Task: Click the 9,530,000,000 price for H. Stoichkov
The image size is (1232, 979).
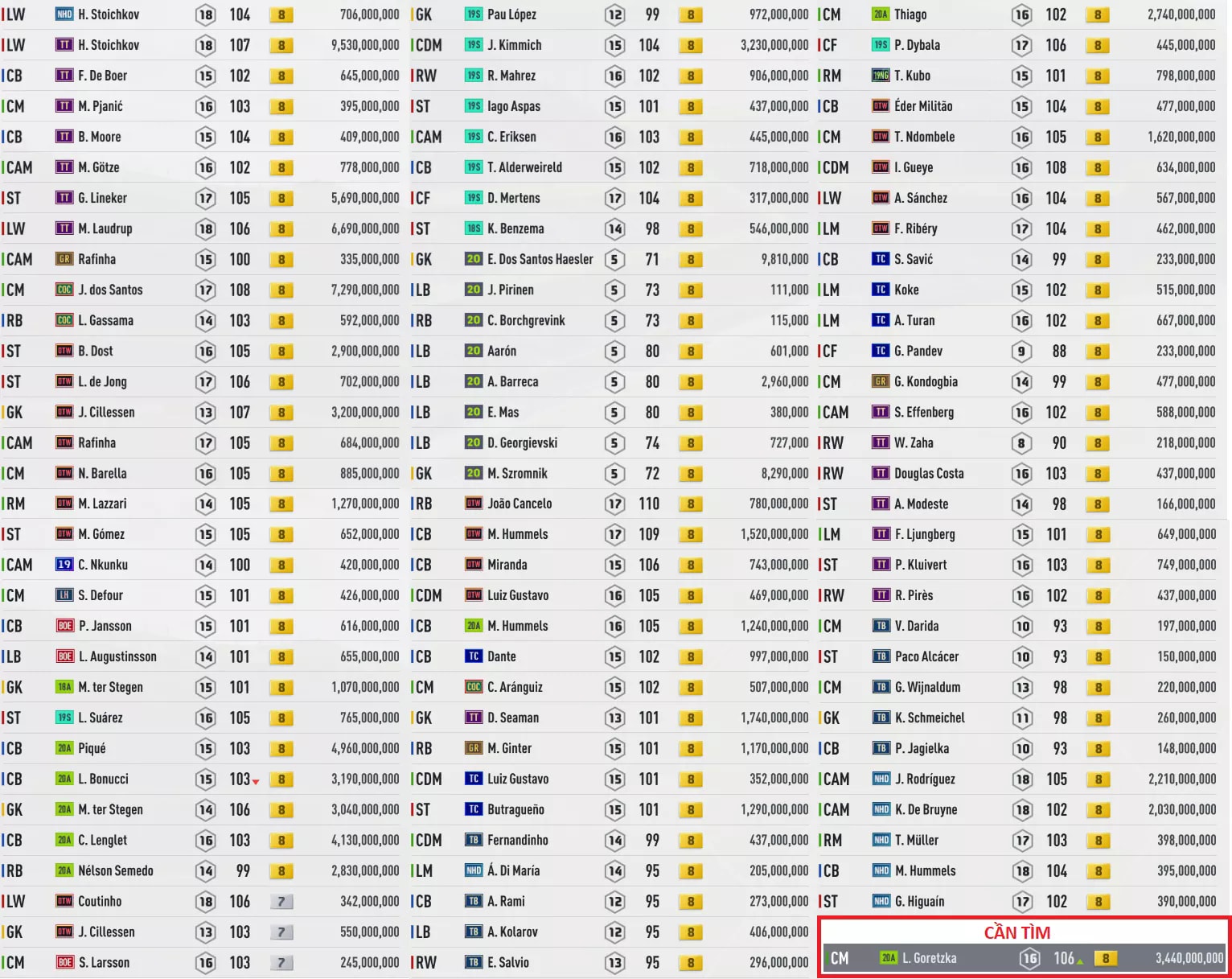Action: point(364,45)
